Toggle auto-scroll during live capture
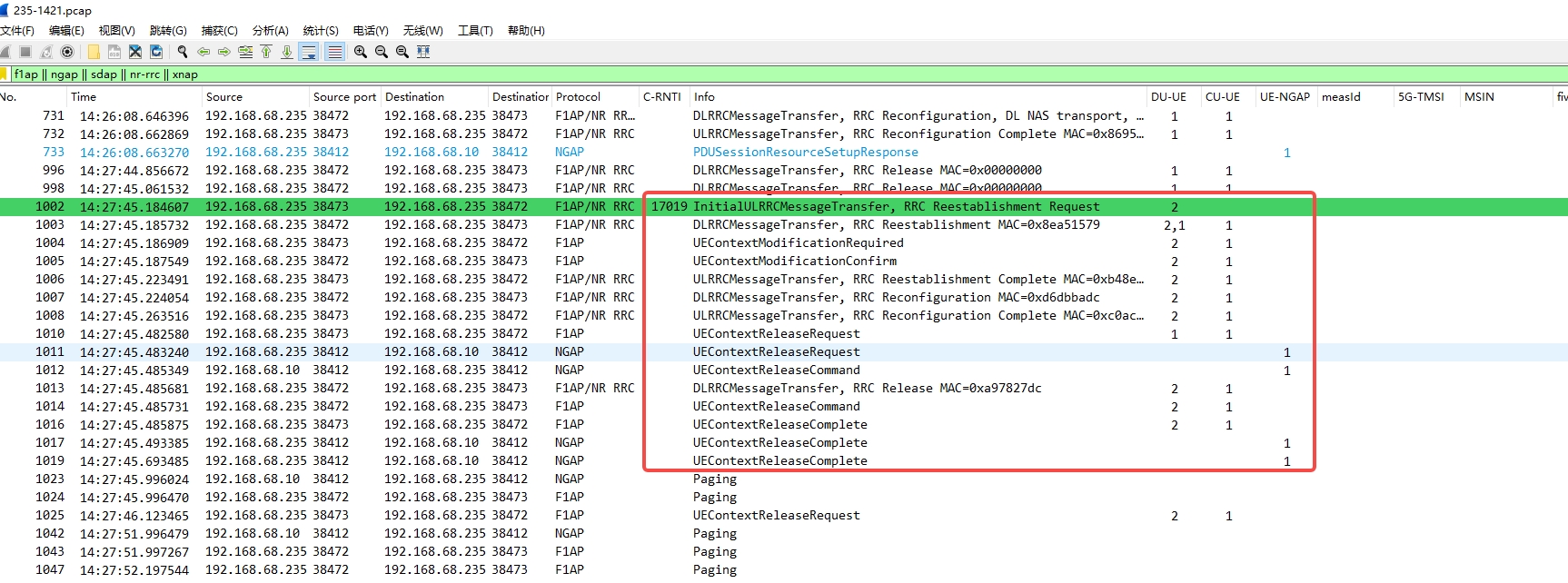 click(309, 52)
